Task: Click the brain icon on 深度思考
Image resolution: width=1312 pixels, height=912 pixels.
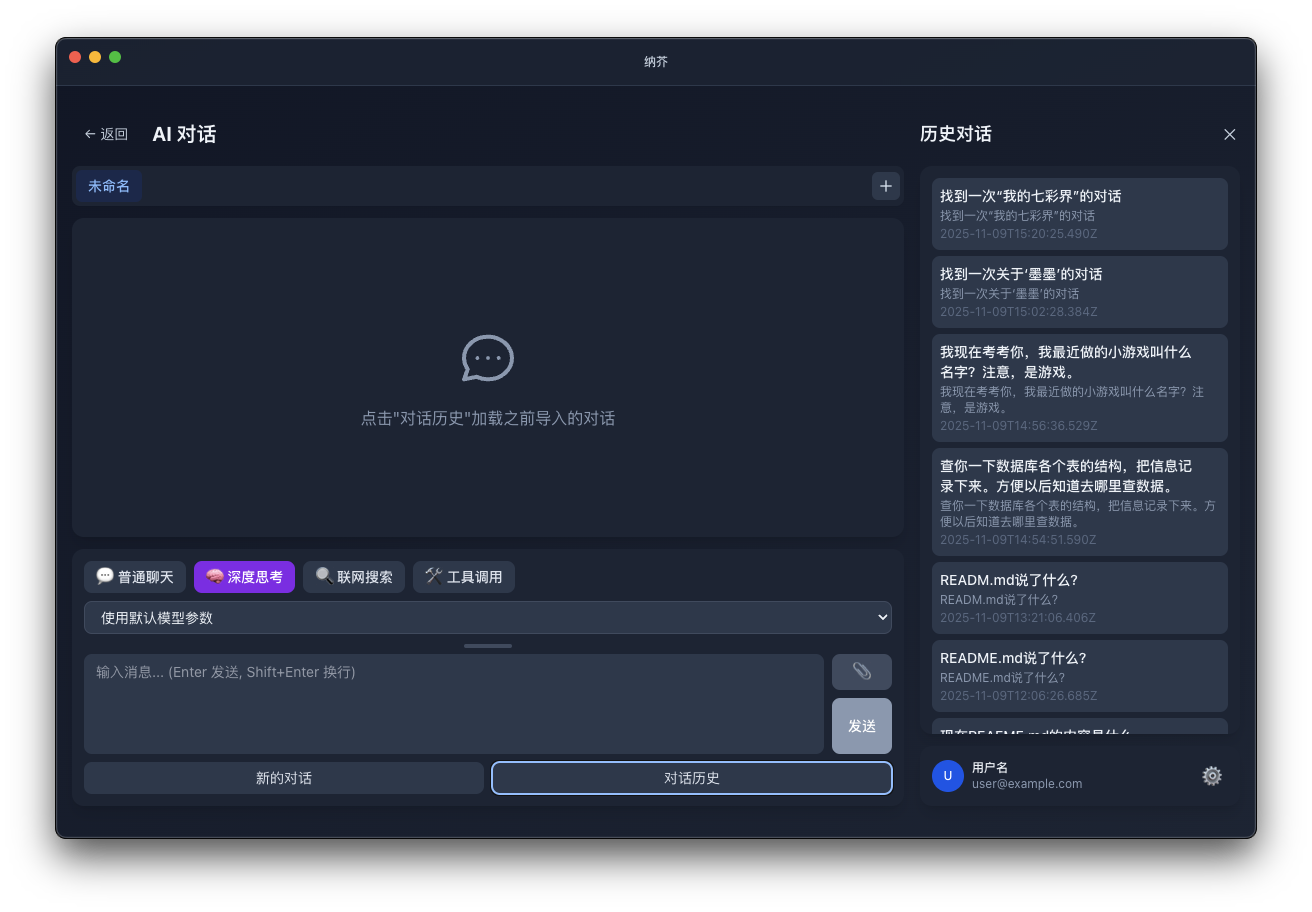Action: point(213,576)
